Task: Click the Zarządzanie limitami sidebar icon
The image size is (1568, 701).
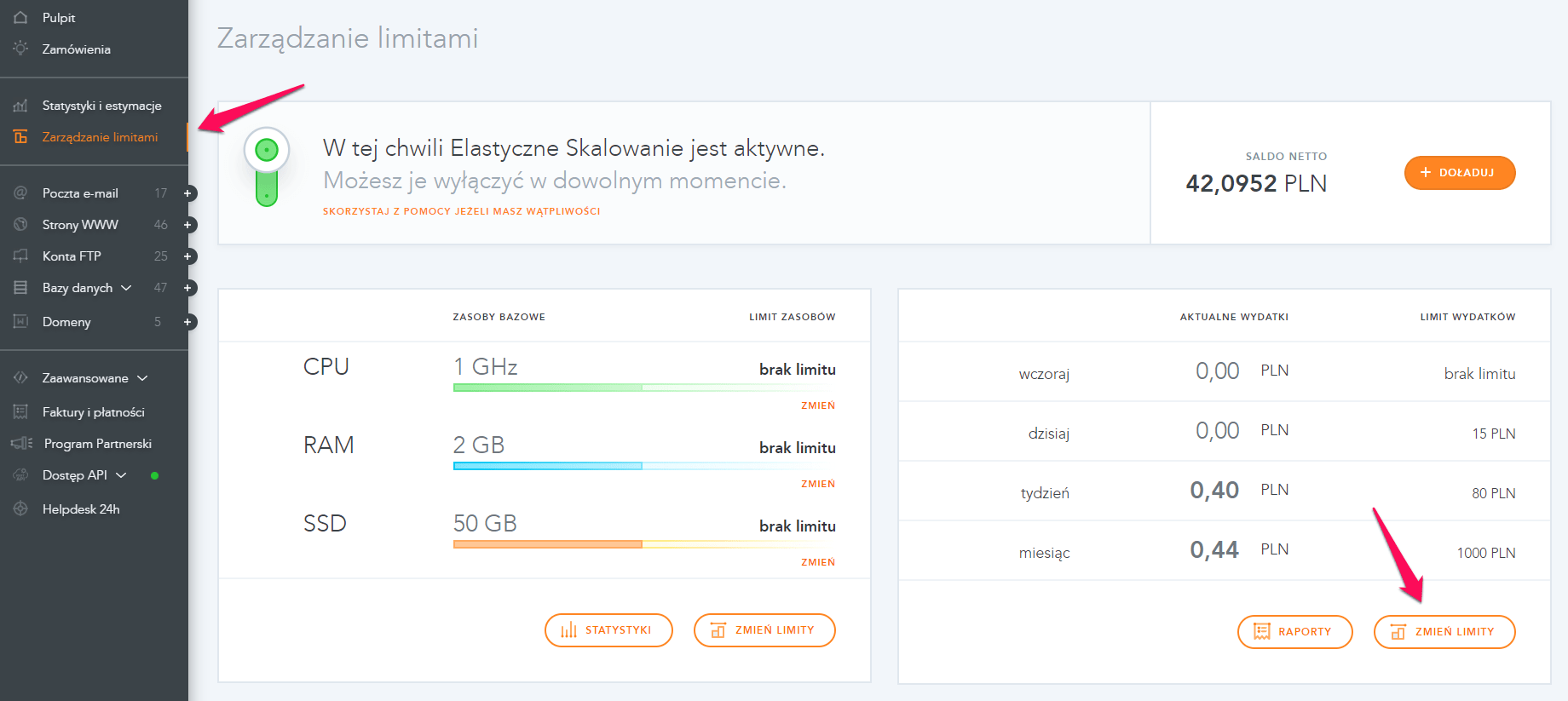Action: [20, 137]
